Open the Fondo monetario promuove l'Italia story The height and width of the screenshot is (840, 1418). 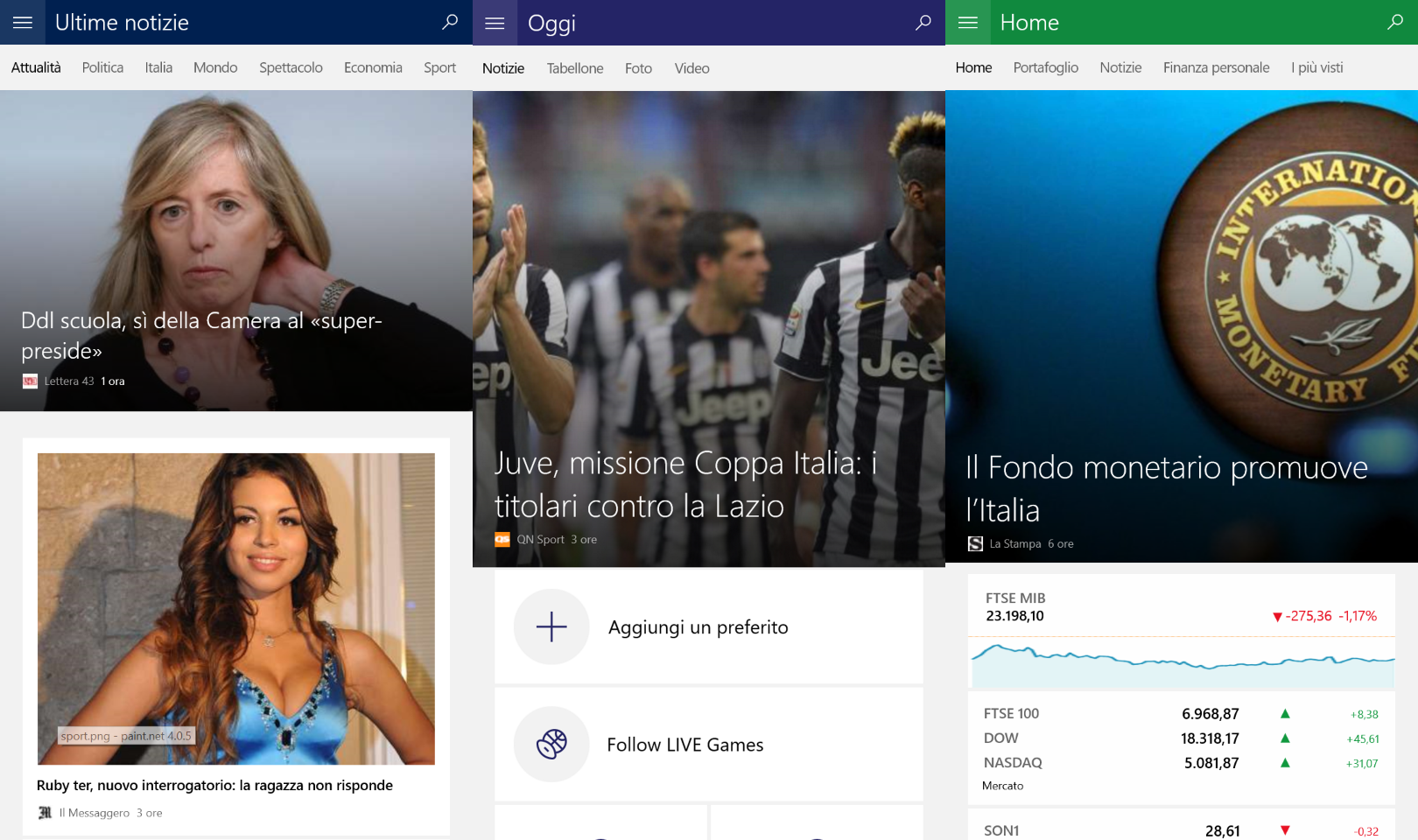click(x=1166, y=488)
